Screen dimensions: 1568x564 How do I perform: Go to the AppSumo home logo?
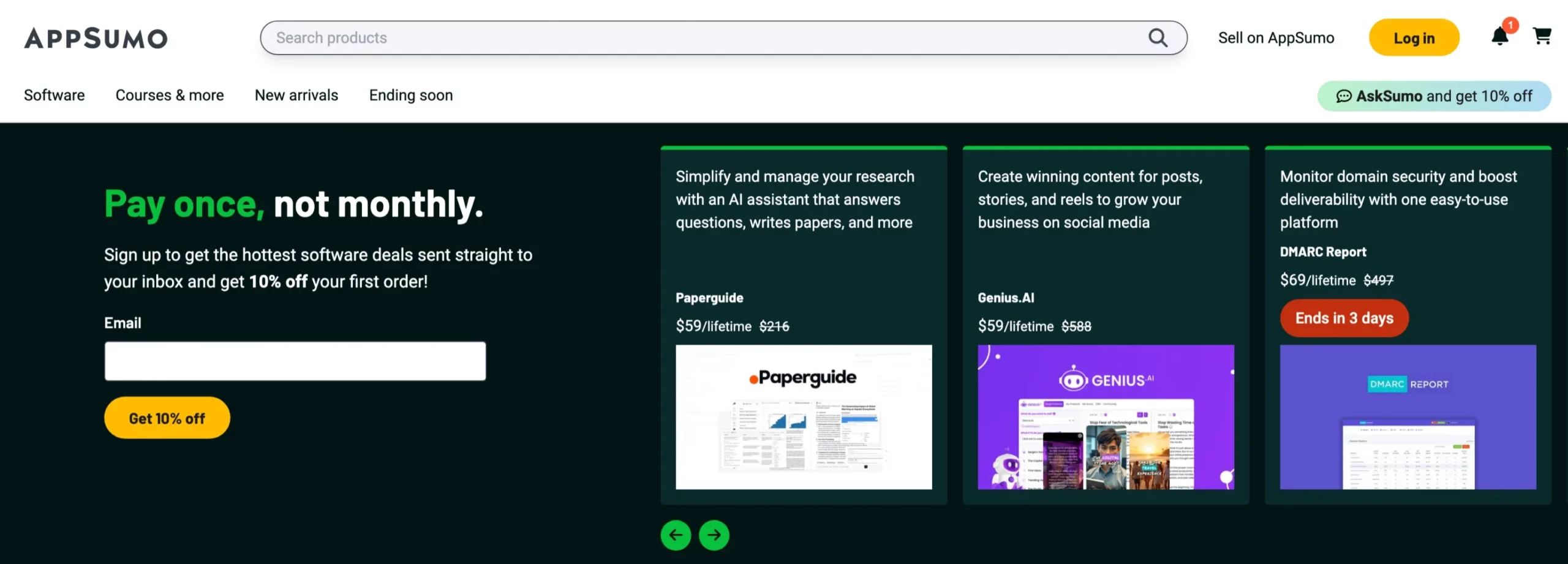(x=96, y=38)
